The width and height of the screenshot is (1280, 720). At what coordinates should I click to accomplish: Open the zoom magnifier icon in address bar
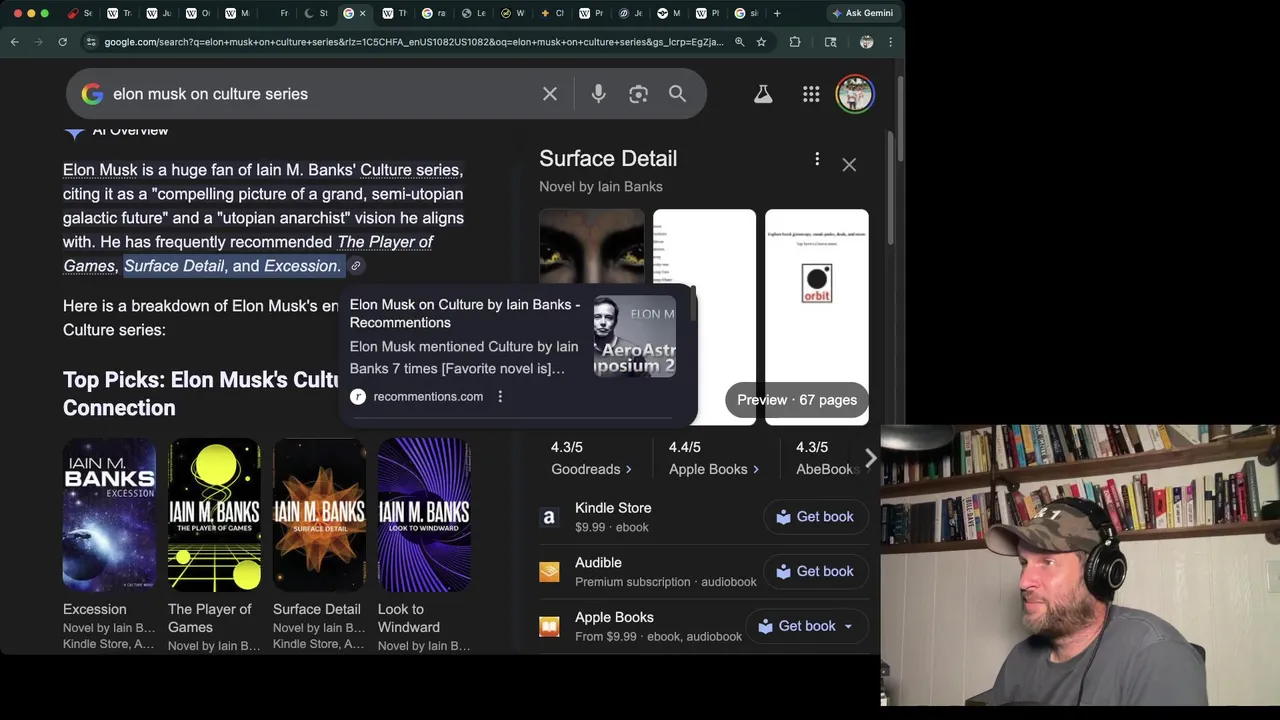pos(740,42)
